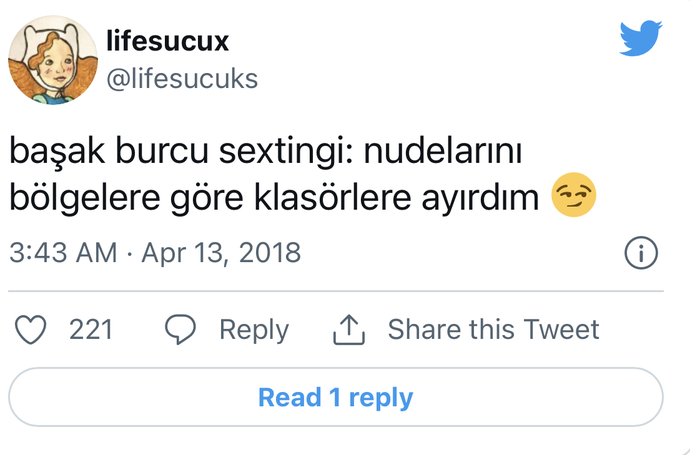Image resolution: width=690 pixels, height=455 pixels.
Task: Open the tweet info circle icon
Action: [640, 253]
